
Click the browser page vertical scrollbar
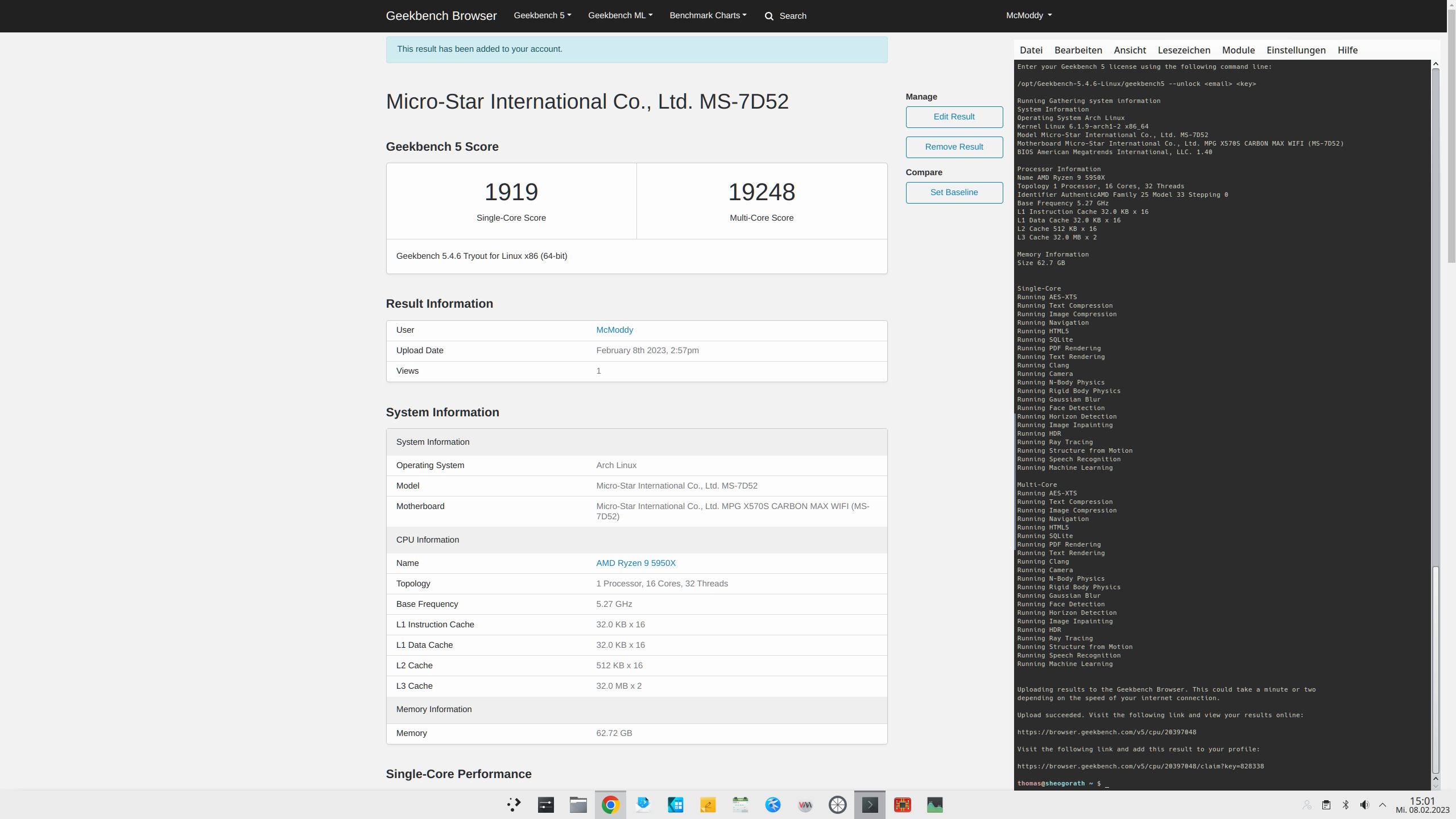tap(1451, 136)
